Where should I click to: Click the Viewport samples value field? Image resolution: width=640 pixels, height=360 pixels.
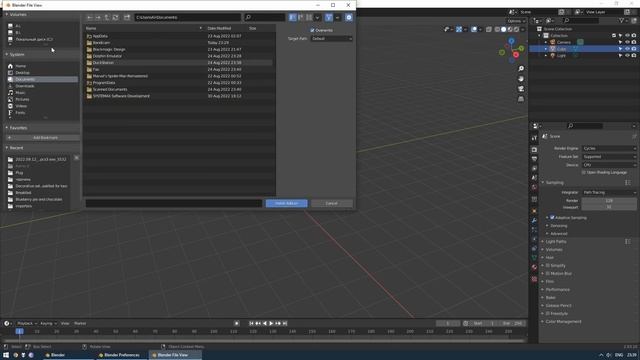[609, 207]
